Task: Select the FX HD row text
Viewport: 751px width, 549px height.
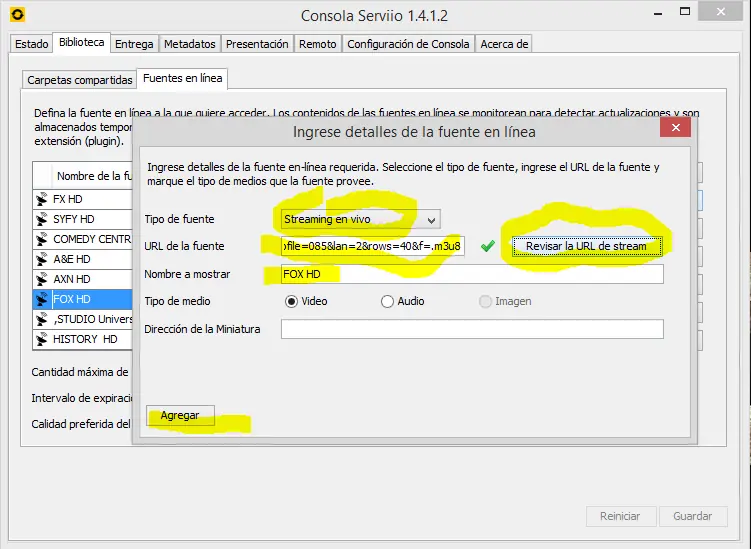Action: click(68, 199)
